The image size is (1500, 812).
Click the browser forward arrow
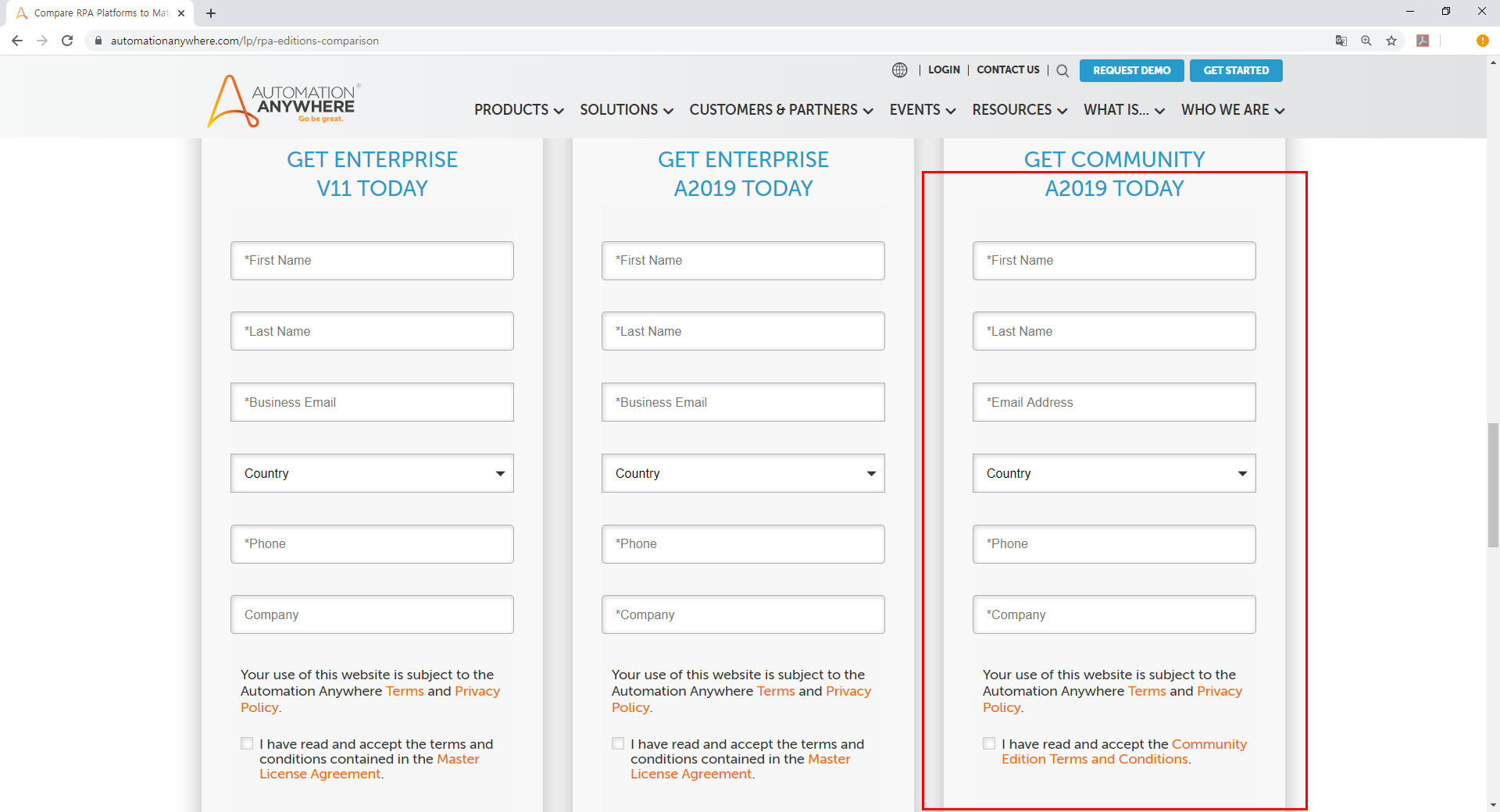pyautogui.click(x=42, y=41)
